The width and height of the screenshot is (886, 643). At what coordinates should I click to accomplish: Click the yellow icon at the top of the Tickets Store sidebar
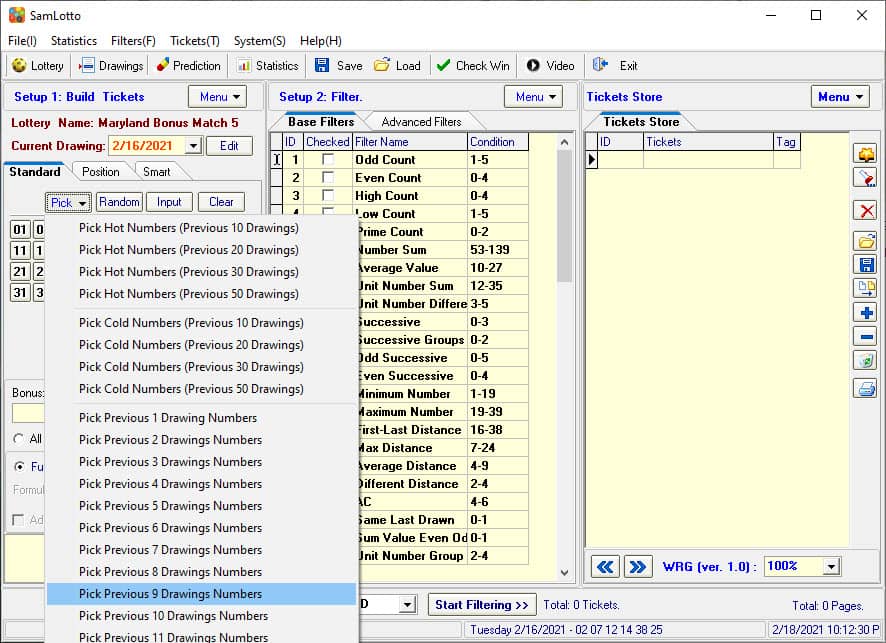[866, 153]
